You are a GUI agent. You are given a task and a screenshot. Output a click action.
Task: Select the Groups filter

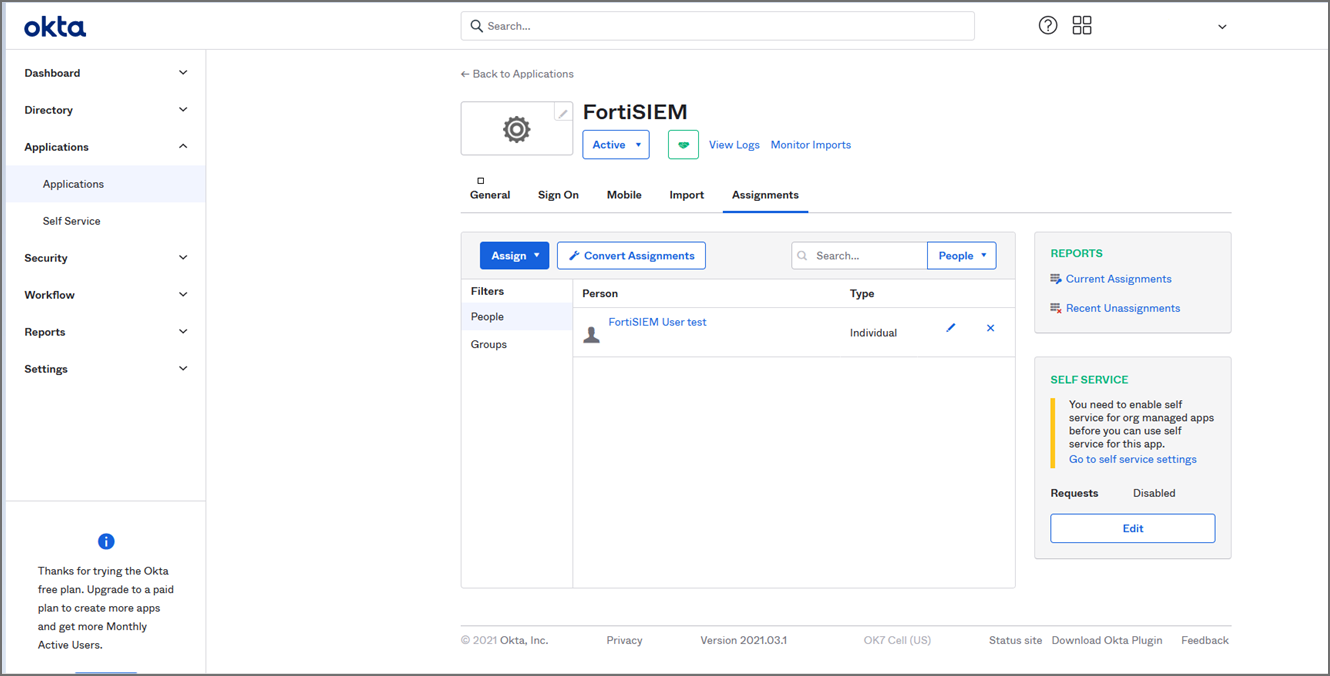coord(517,344)
